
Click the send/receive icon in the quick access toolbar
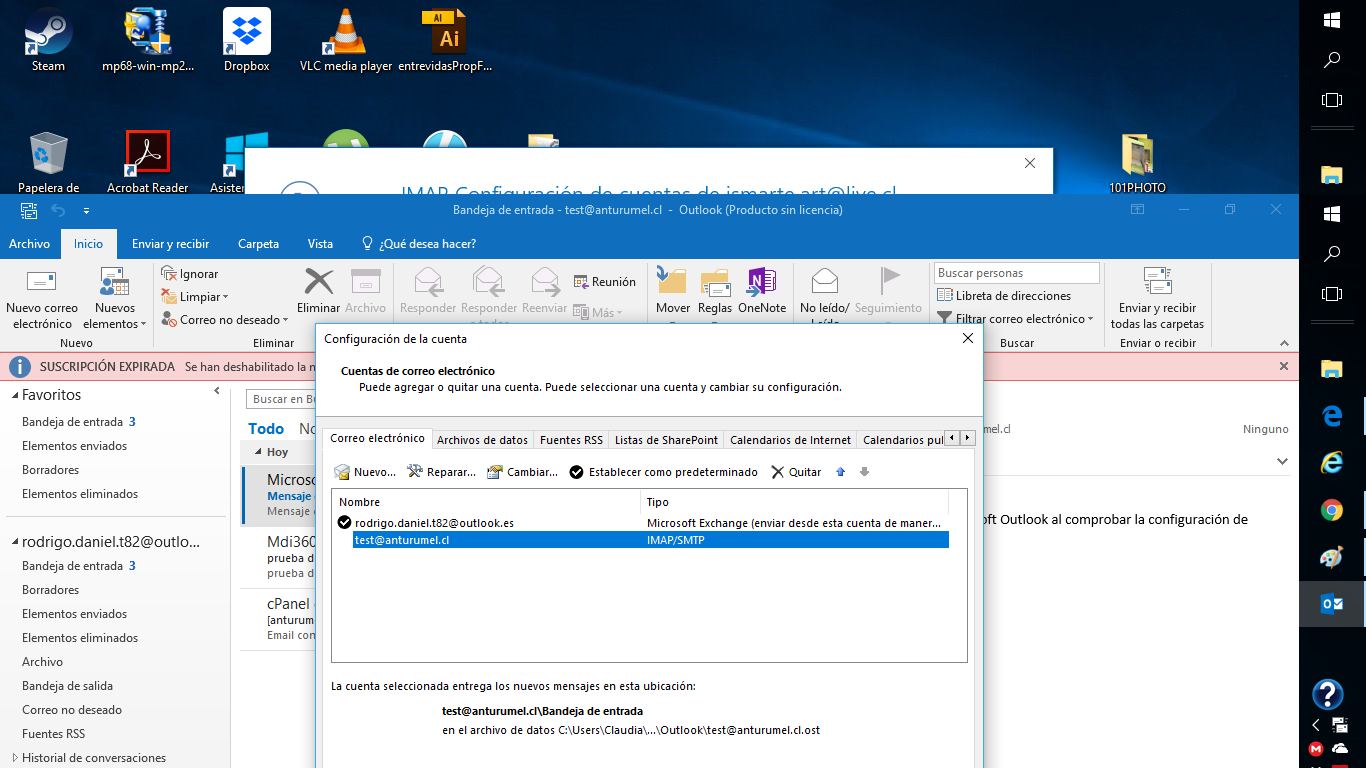click(x=29, y=210)
